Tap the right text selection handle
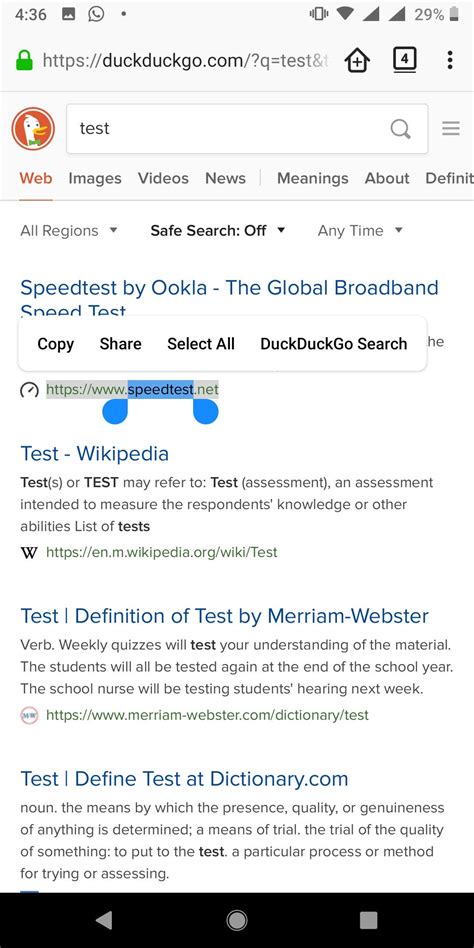The height and width of the screenshot is (948, 474). (206, 410)
